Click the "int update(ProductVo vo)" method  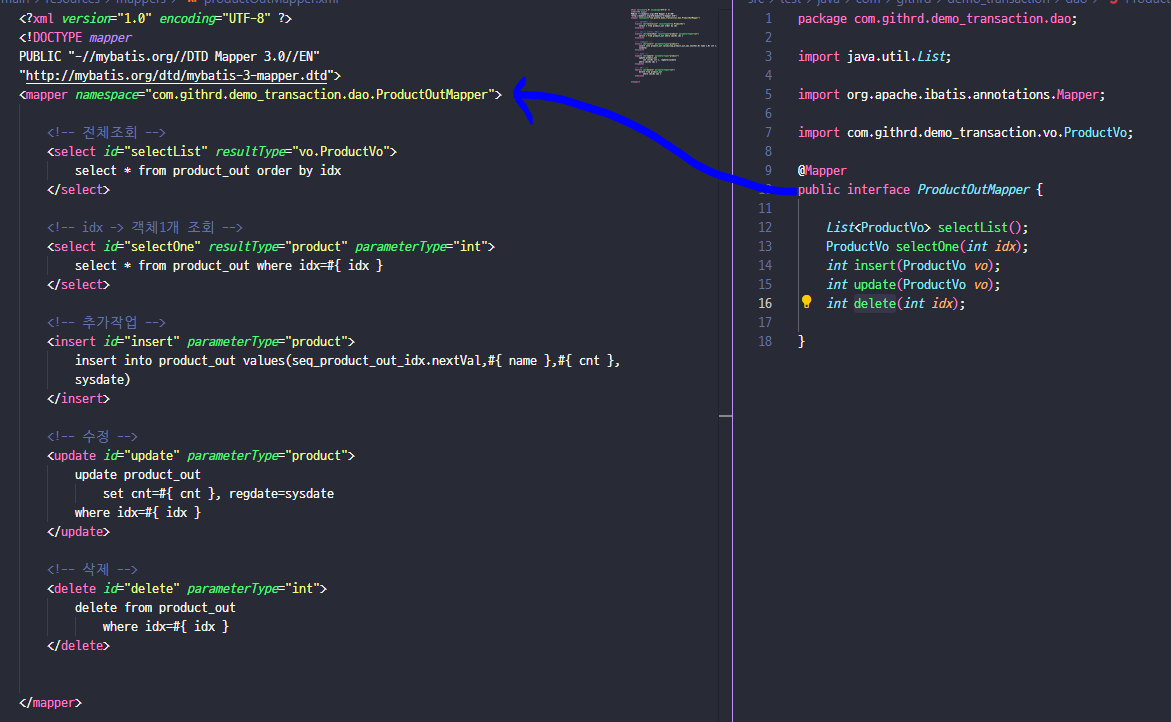(x=913, y=284)
